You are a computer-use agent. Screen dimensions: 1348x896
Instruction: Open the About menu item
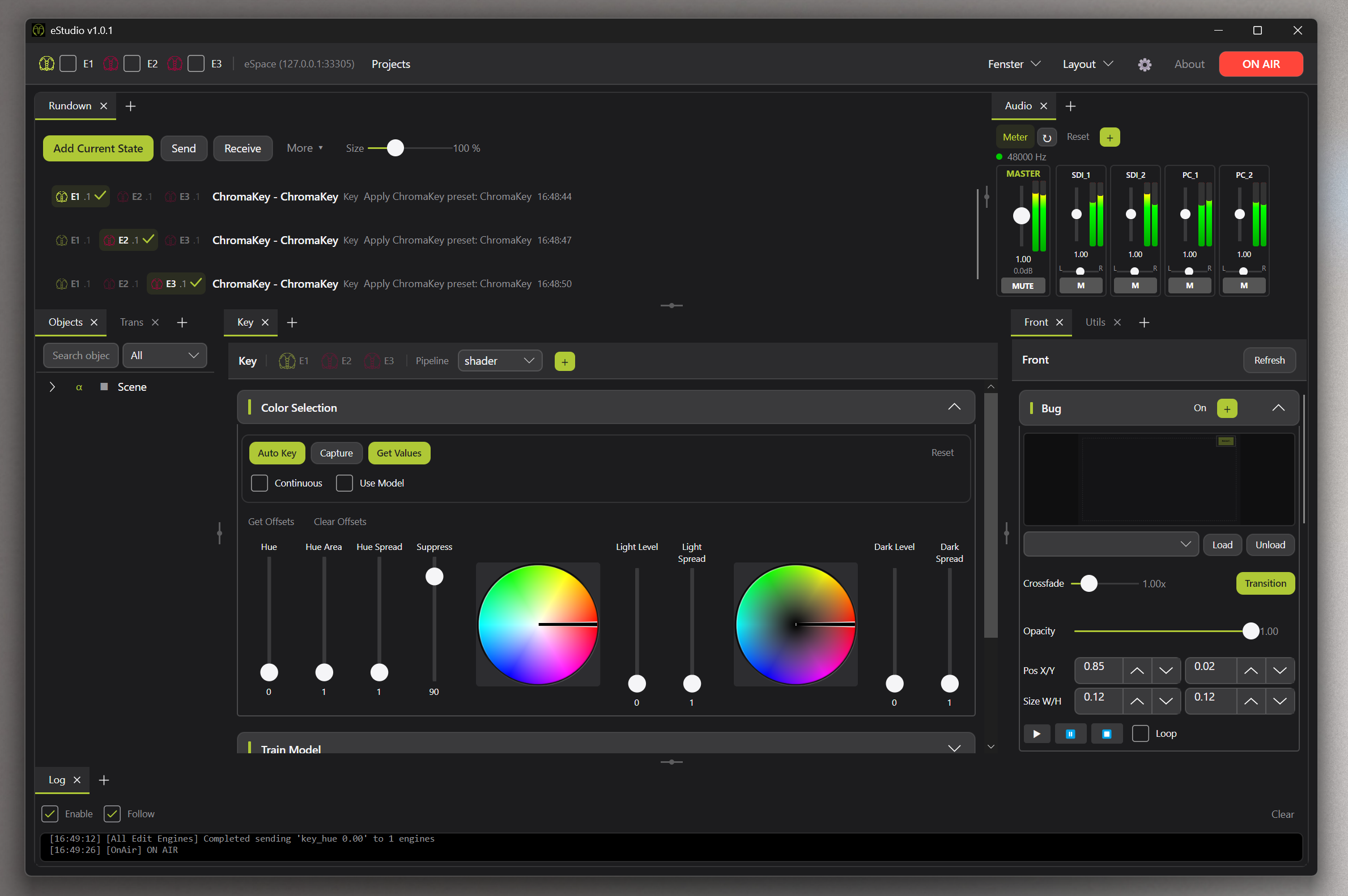1189,64
